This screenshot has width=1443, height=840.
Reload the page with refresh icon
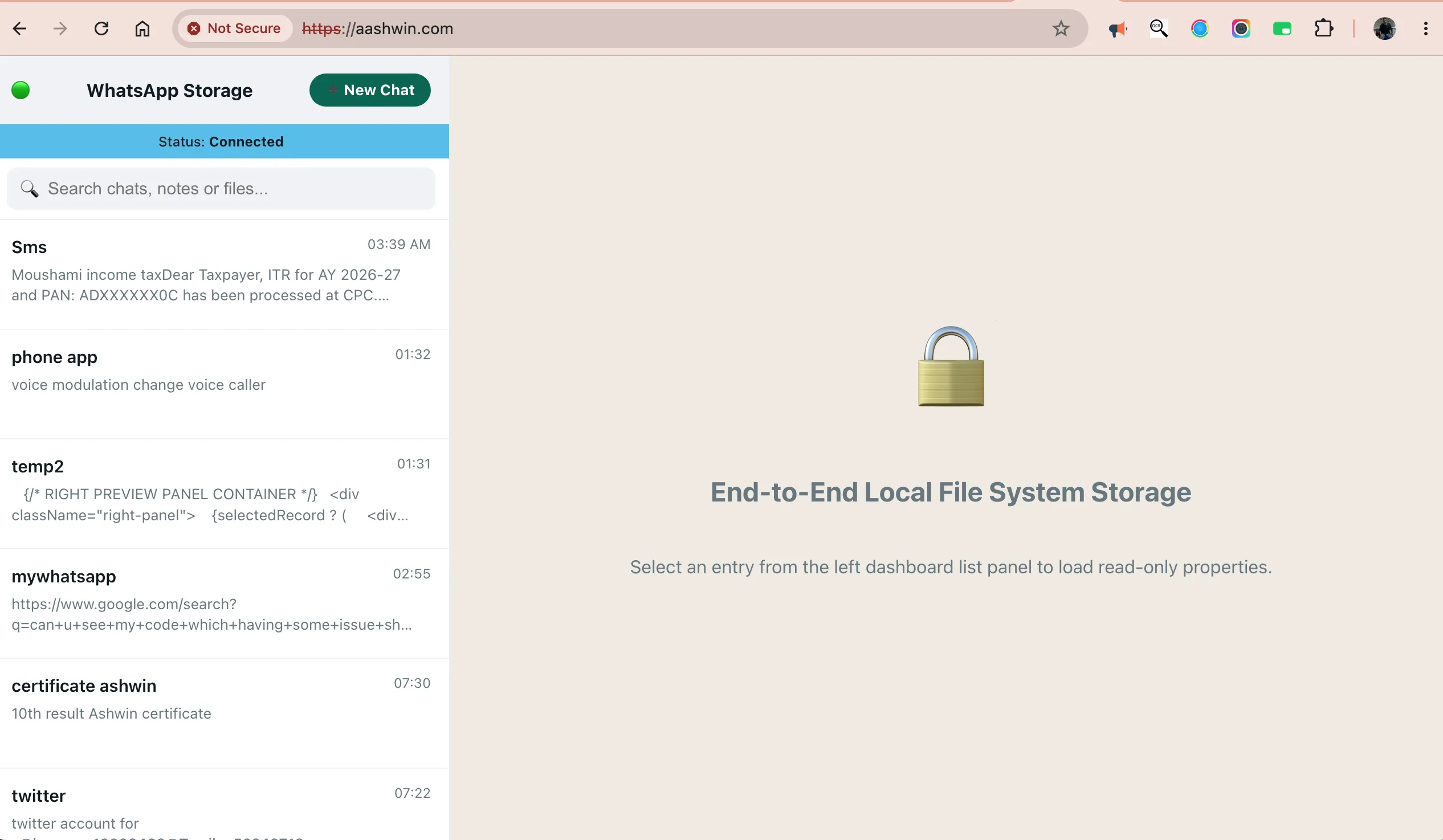(101, 28)
